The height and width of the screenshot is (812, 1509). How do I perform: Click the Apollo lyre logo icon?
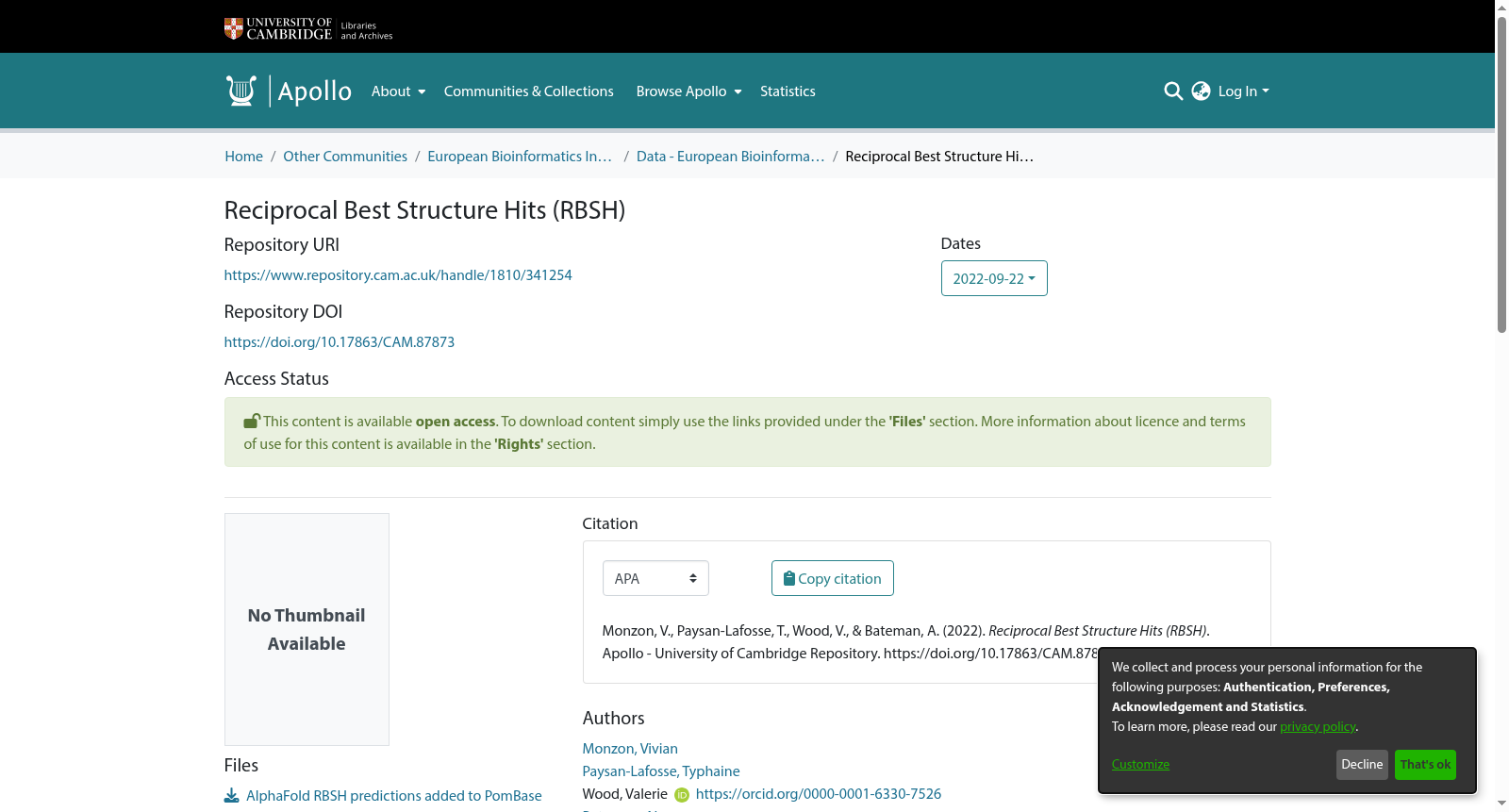point(241,91)
